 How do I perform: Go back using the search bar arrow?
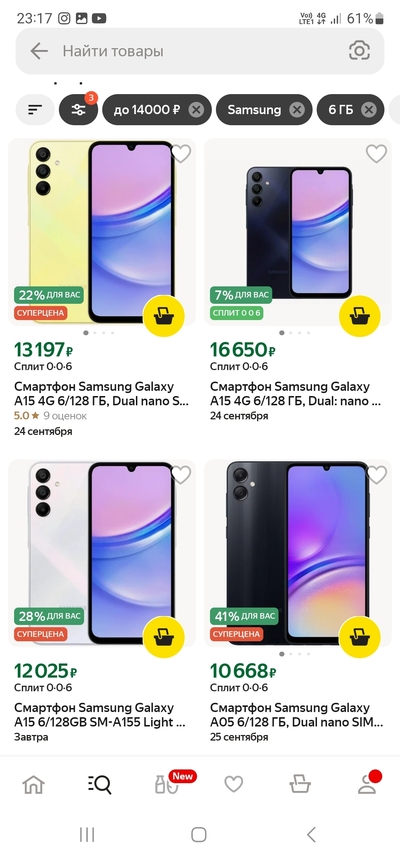39,51
